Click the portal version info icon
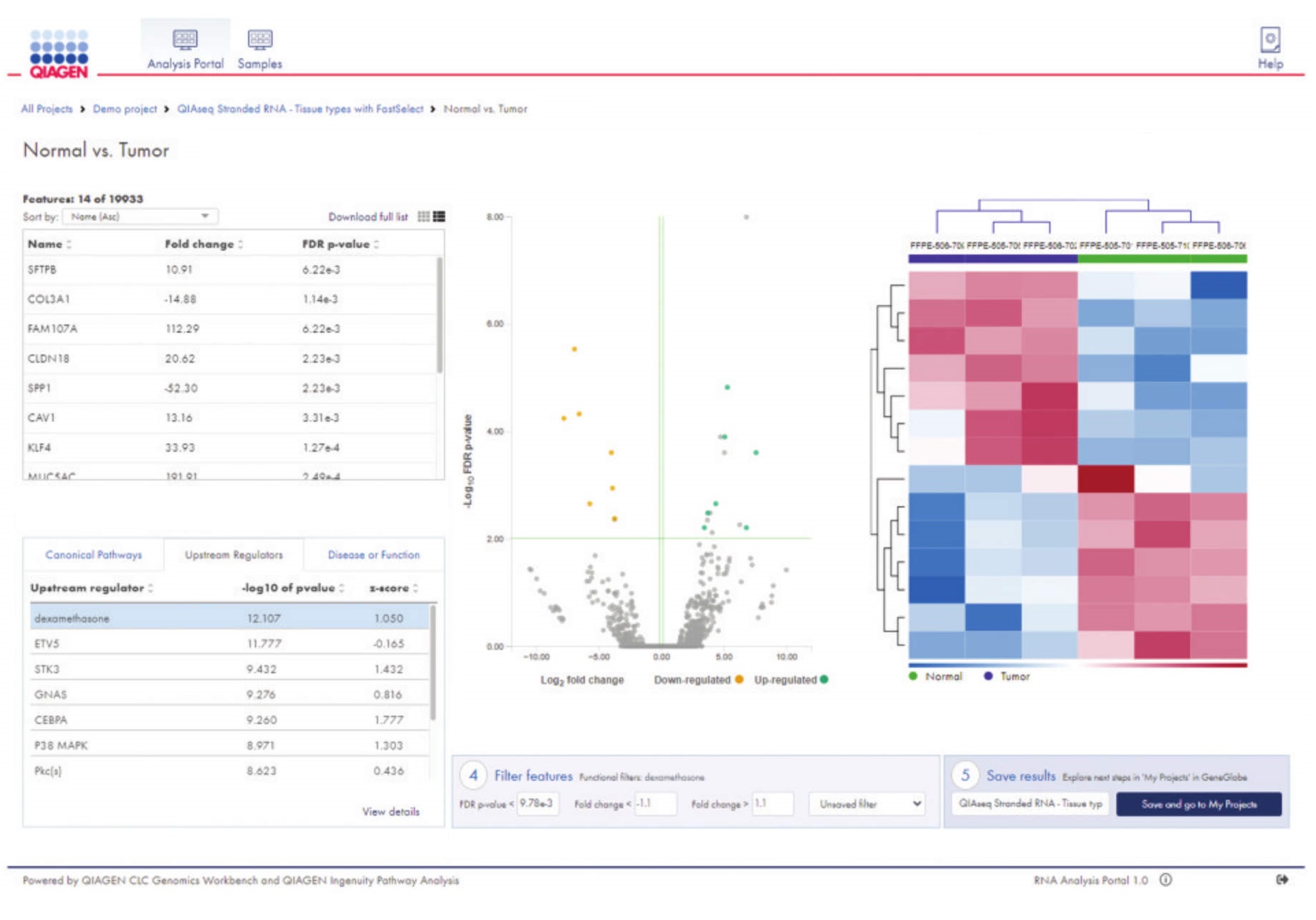 1165,880
